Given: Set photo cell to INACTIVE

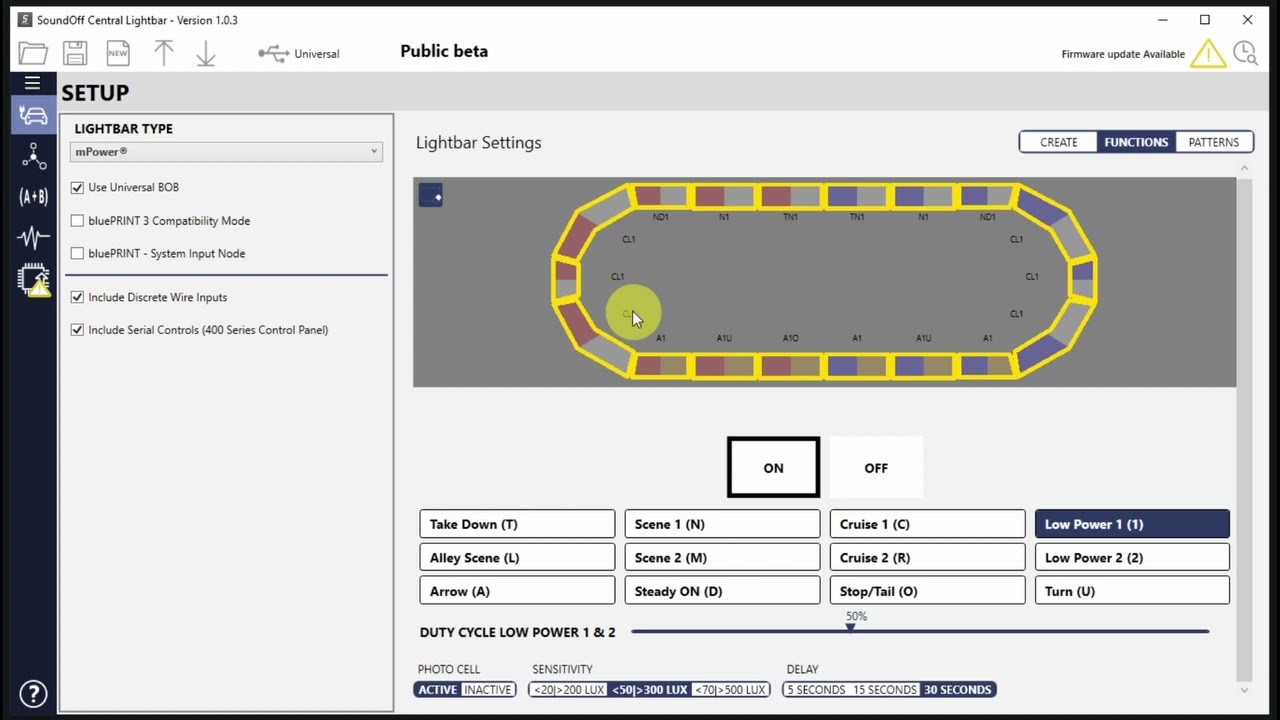Looking at the screenshot, I should click(x=488, y=689).
